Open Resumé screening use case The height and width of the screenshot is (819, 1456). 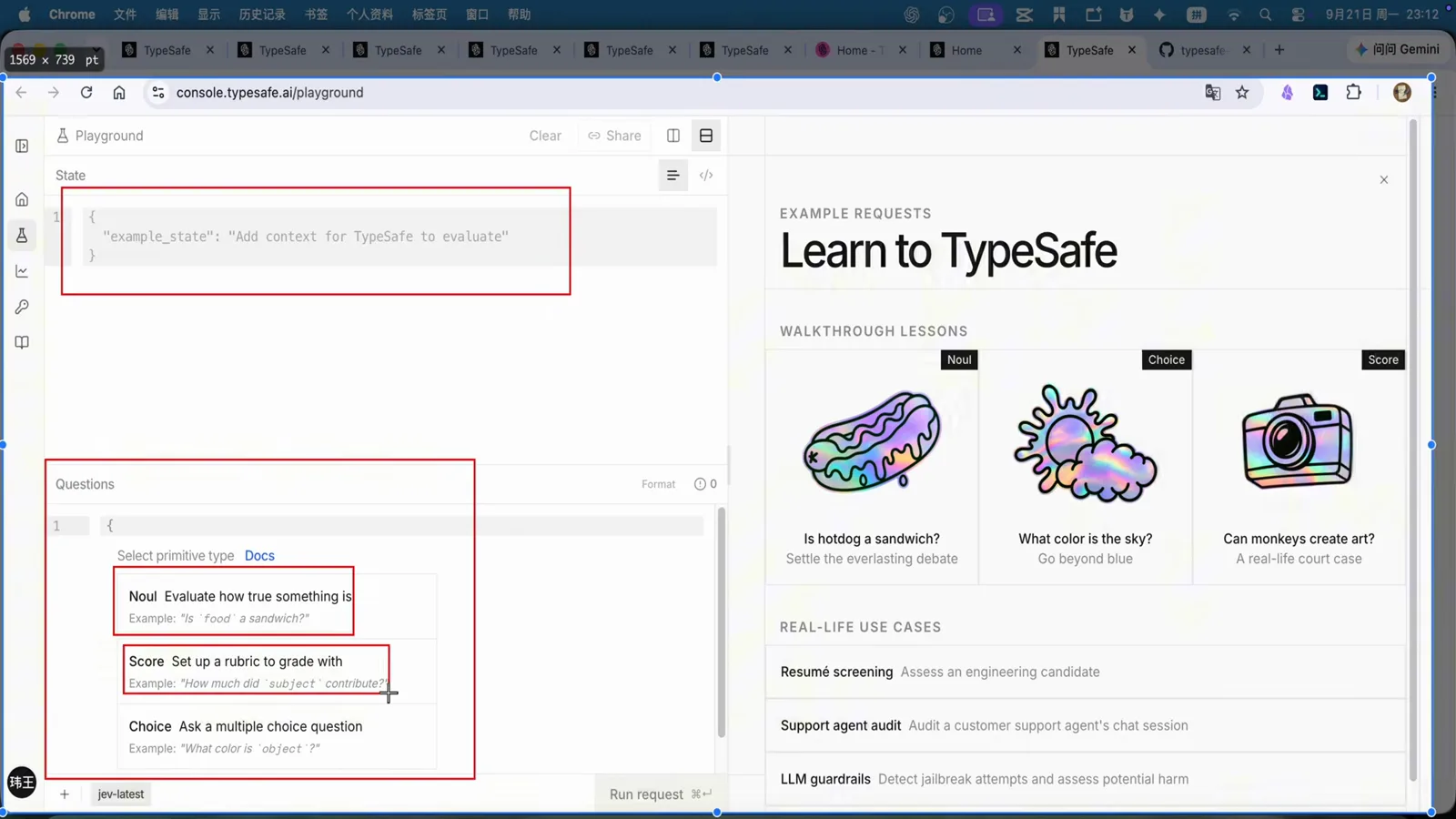coord(1086,672)
